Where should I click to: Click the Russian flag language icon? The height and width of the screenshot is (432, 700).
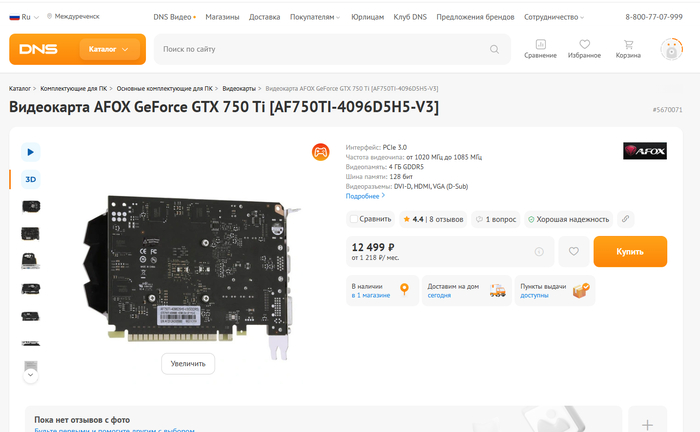click(x=14, y=17)
